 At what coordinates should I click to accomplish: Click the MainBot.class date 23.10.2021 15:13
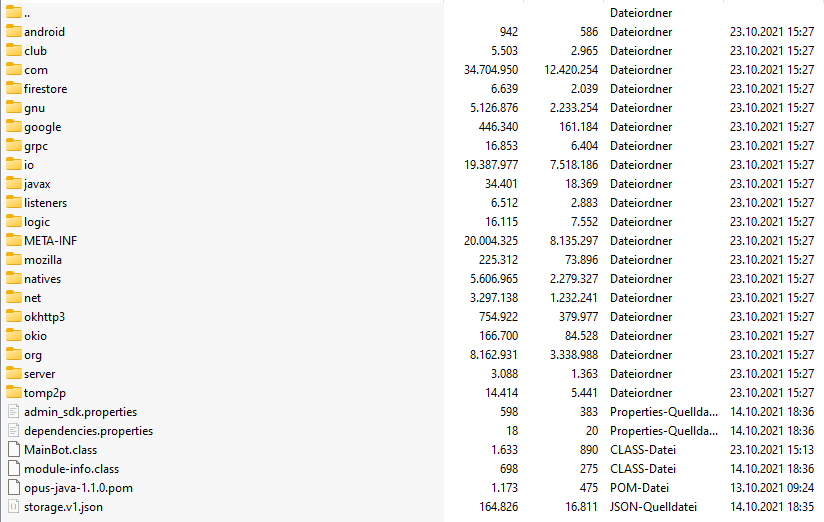point(771,450)
